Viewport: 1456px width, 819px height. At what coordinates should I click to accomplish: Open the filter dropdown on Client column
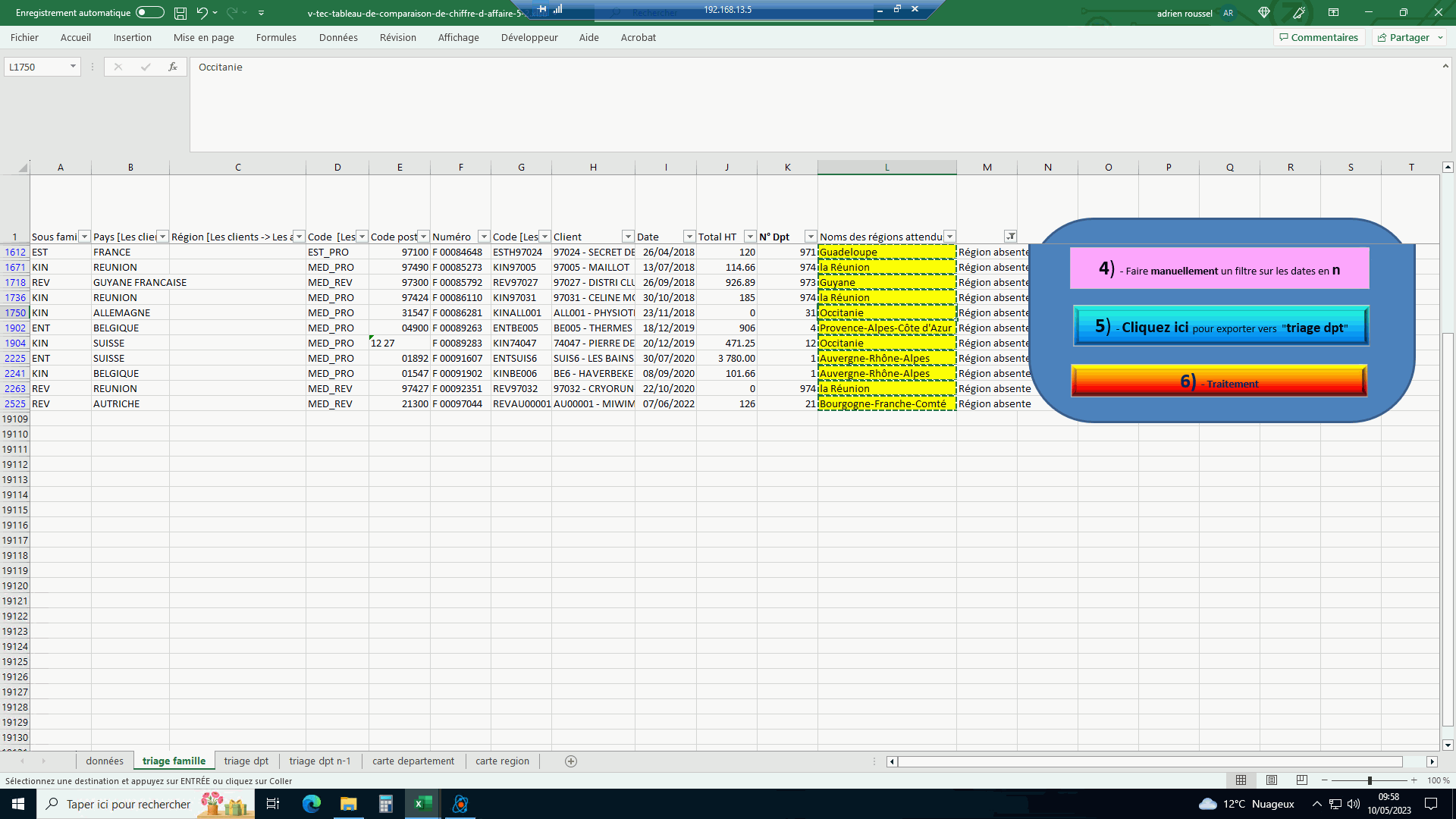[628, 237]
